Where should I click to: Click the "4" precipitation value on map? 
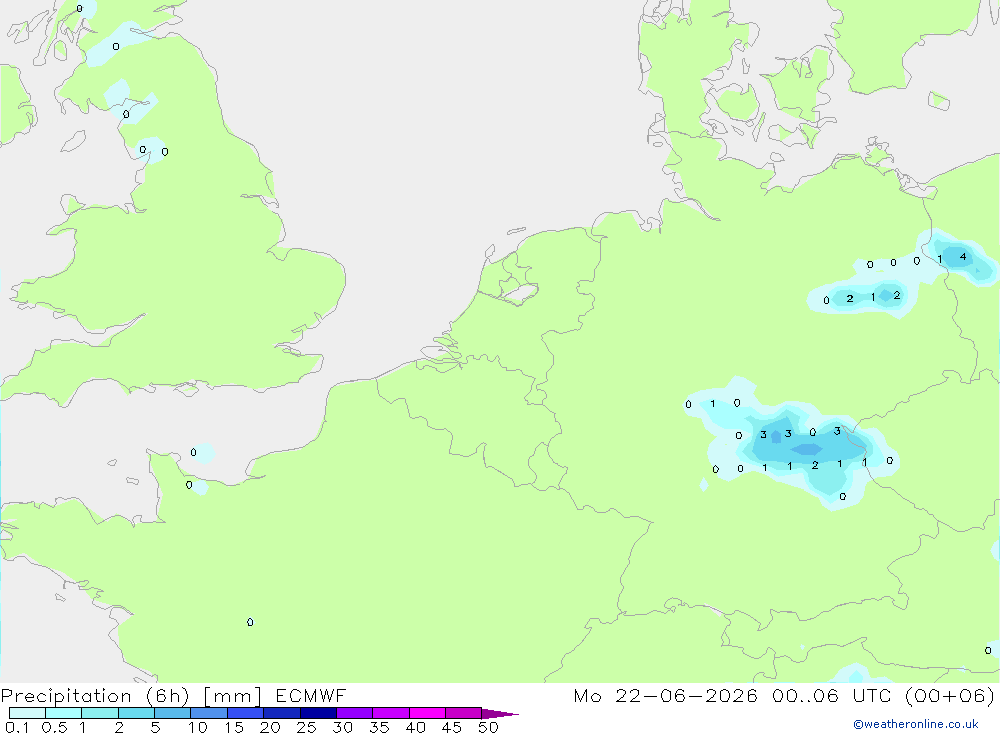(x=963, y=256)
